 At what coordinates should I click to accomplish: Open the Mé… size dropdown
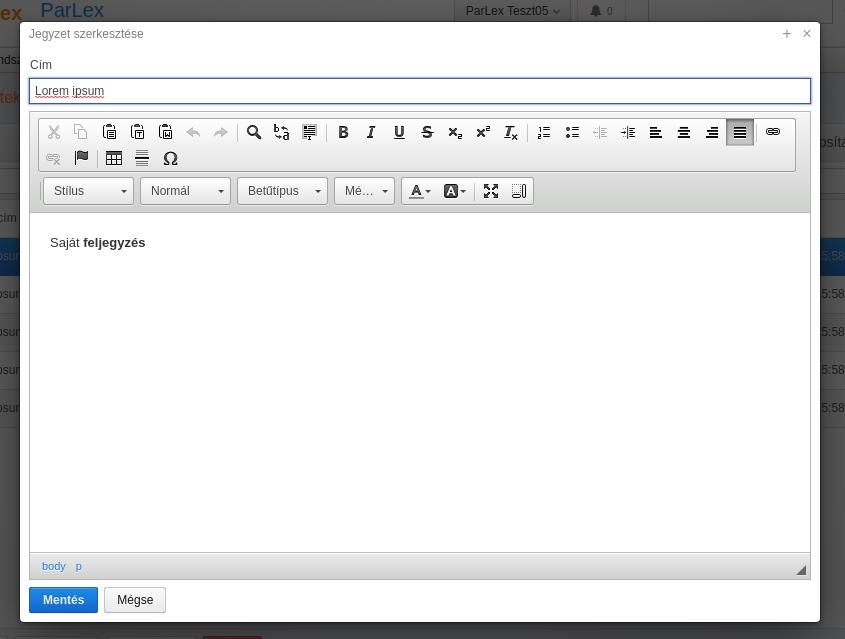click(364, 191)
